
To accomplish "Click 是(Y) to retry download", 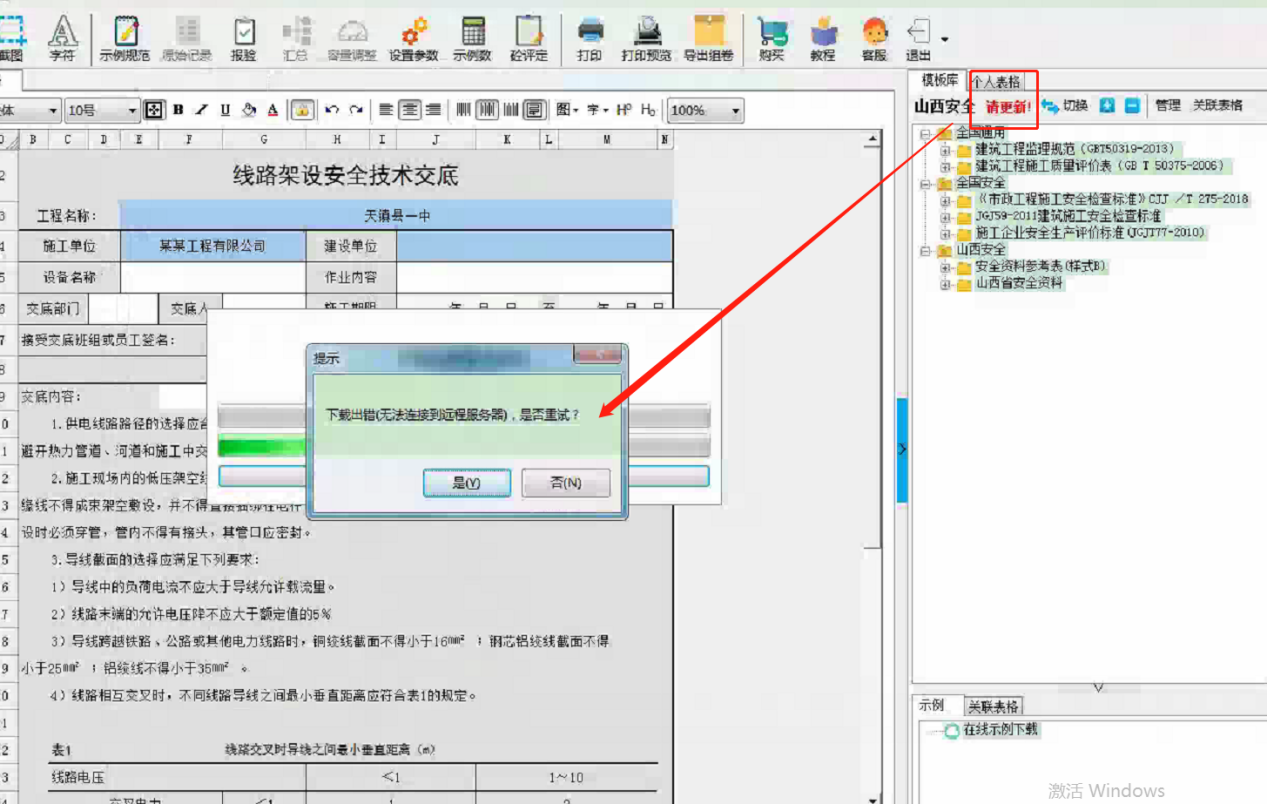I will point(467,483).
